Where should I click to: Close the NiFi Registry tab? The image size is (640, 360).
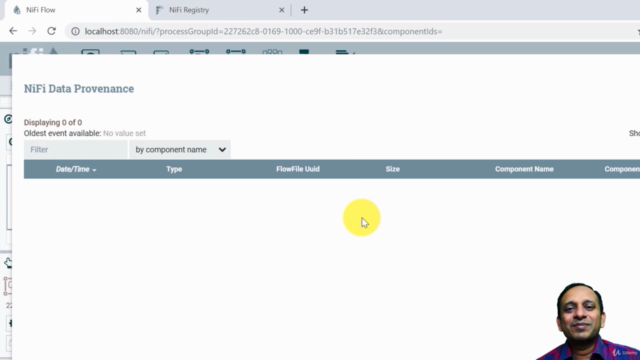point(282,10)
